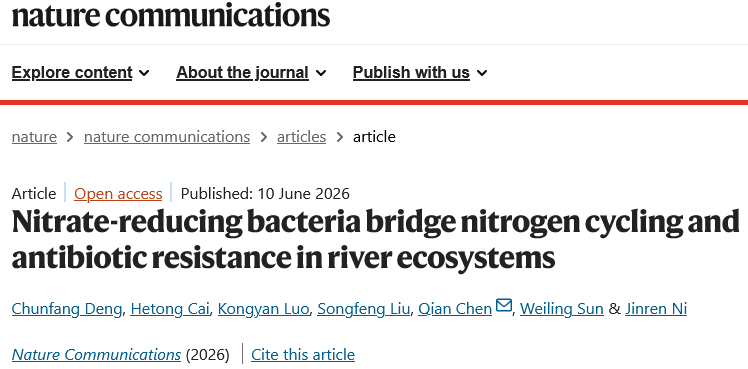748x369 pixels.
Task: Expand the Publish with us menu
Action: pos(420,72)
